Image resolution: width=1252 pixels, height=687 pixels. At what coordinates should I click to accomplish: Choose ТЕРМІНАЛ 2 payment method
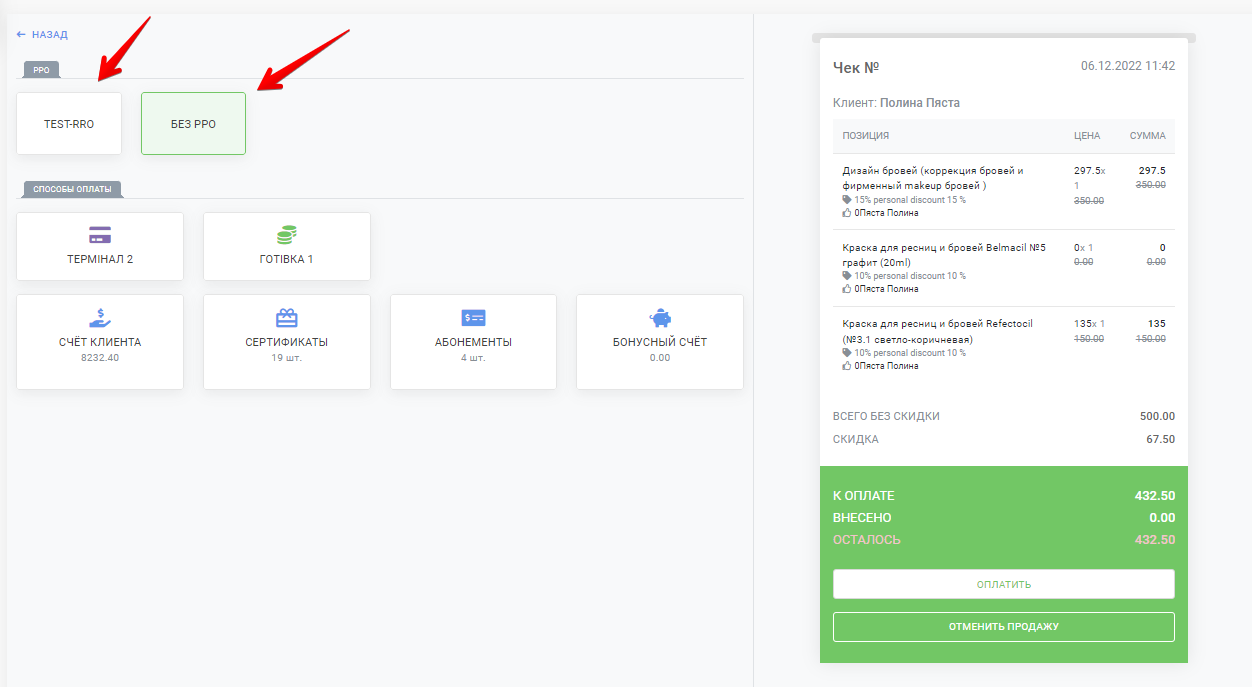pos(100,246)
